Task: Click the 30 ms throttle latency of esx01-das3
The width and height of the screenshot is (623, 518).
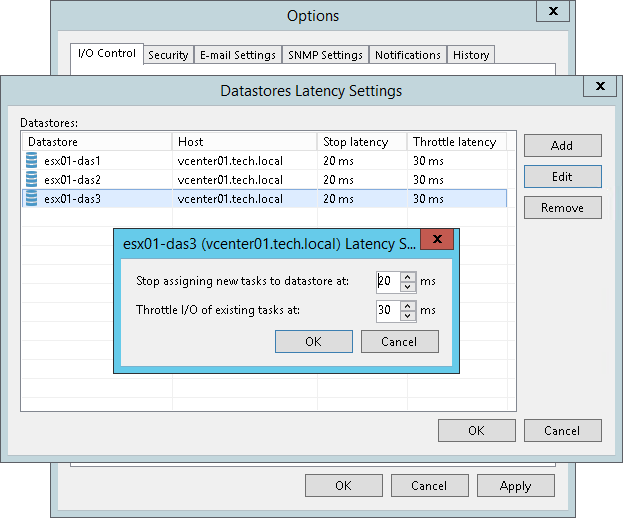Action: tap(428, 199)
